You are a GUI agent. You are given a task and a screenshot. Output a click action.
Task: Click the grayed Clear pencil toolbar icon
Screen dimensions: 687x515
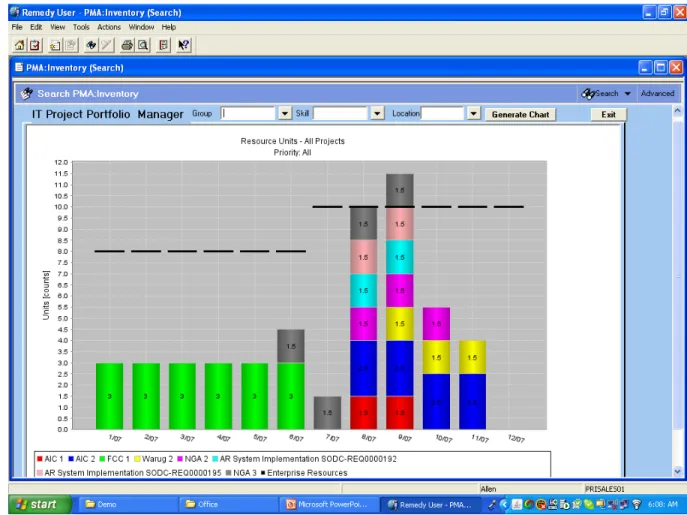click(x=106, y=45)
